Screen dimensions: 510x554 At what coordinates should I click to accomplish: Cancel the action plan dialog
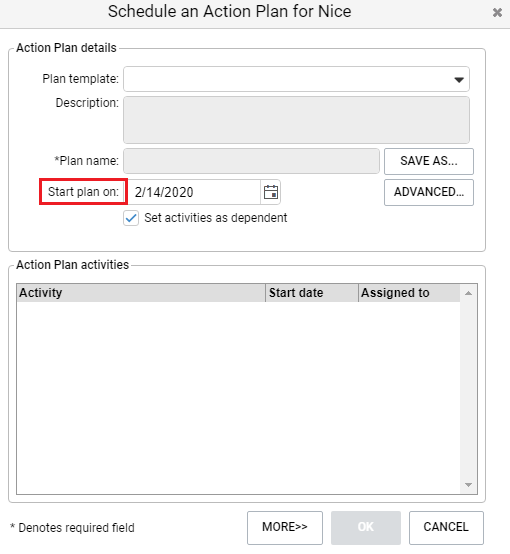pos(446,527)
